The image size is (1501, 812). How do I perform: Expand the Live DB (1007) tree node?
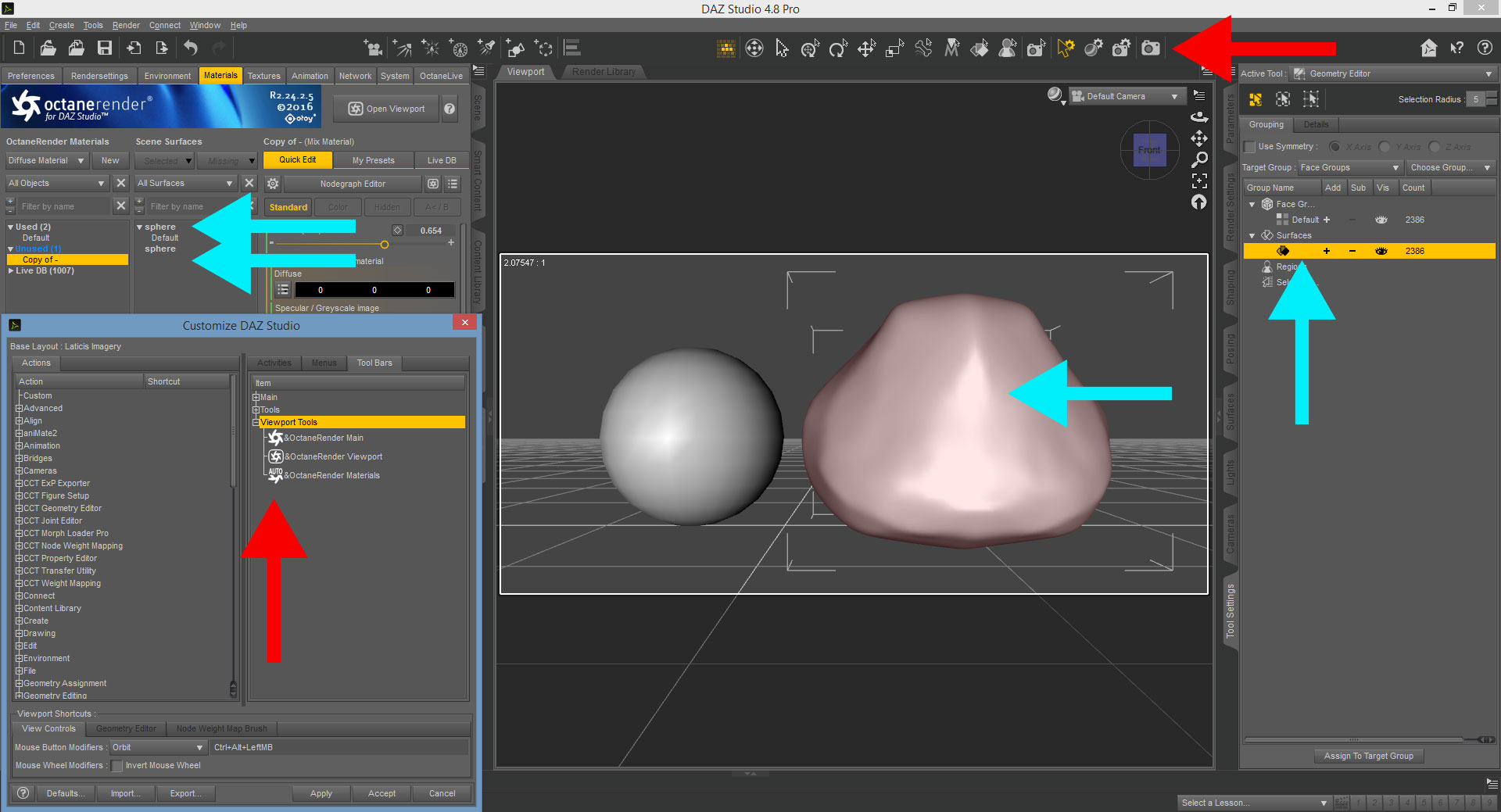coord(11,270)
